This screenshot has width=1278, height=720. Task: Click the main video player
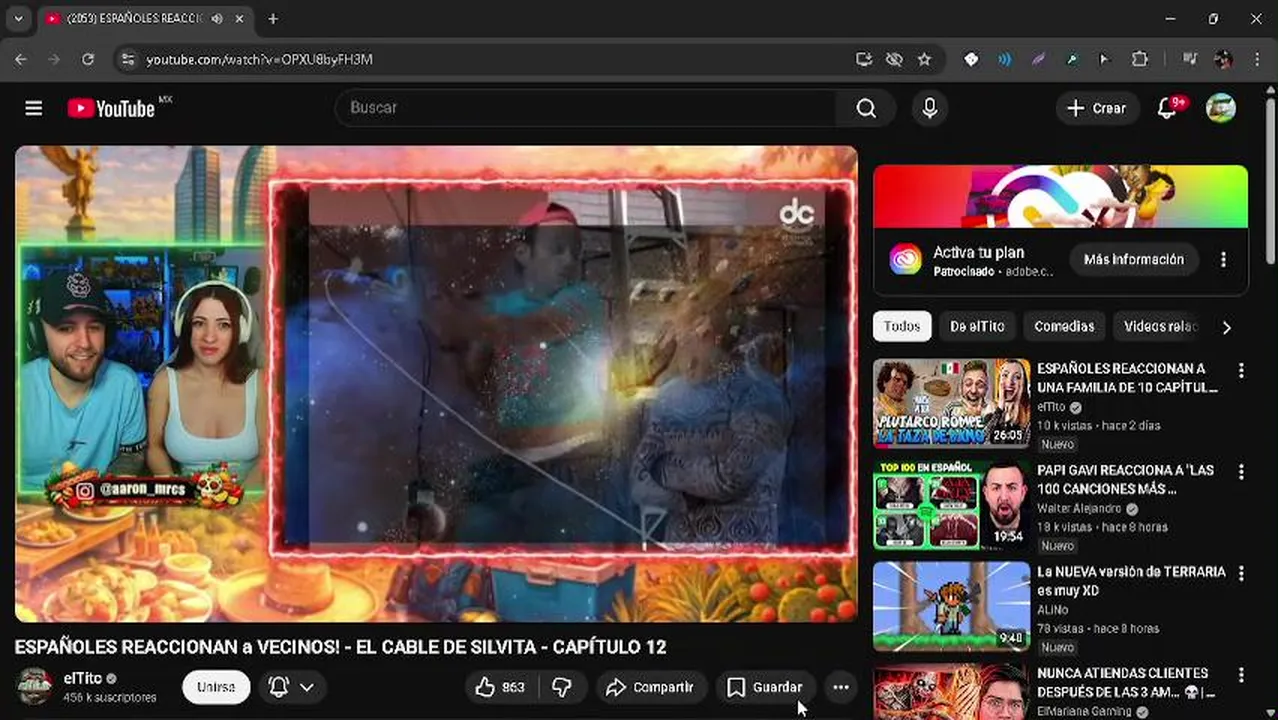(x=436, y=384)
